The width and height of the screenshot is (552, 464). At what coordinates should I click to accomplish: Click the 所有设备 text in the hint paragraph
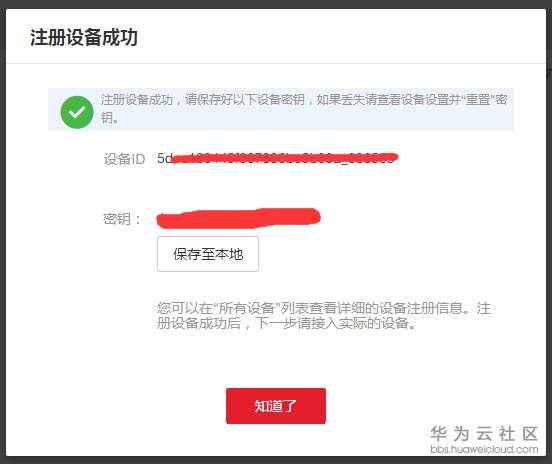tap(247, 308)
